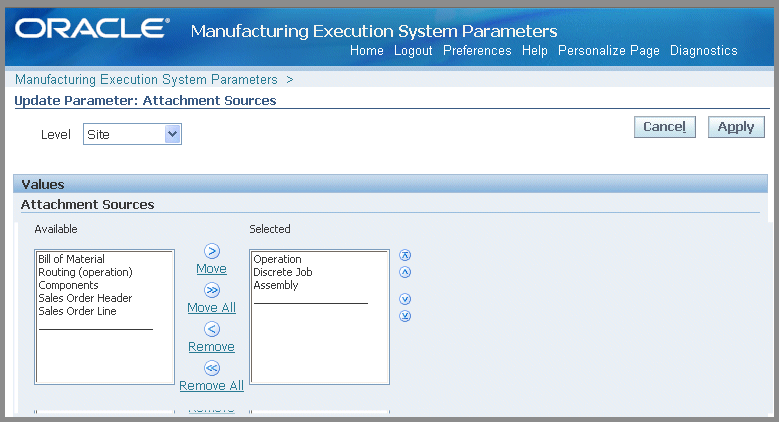The image size is (779, 422).
Task: Select Discrete Job in Selected list
Action: [283, 272]
